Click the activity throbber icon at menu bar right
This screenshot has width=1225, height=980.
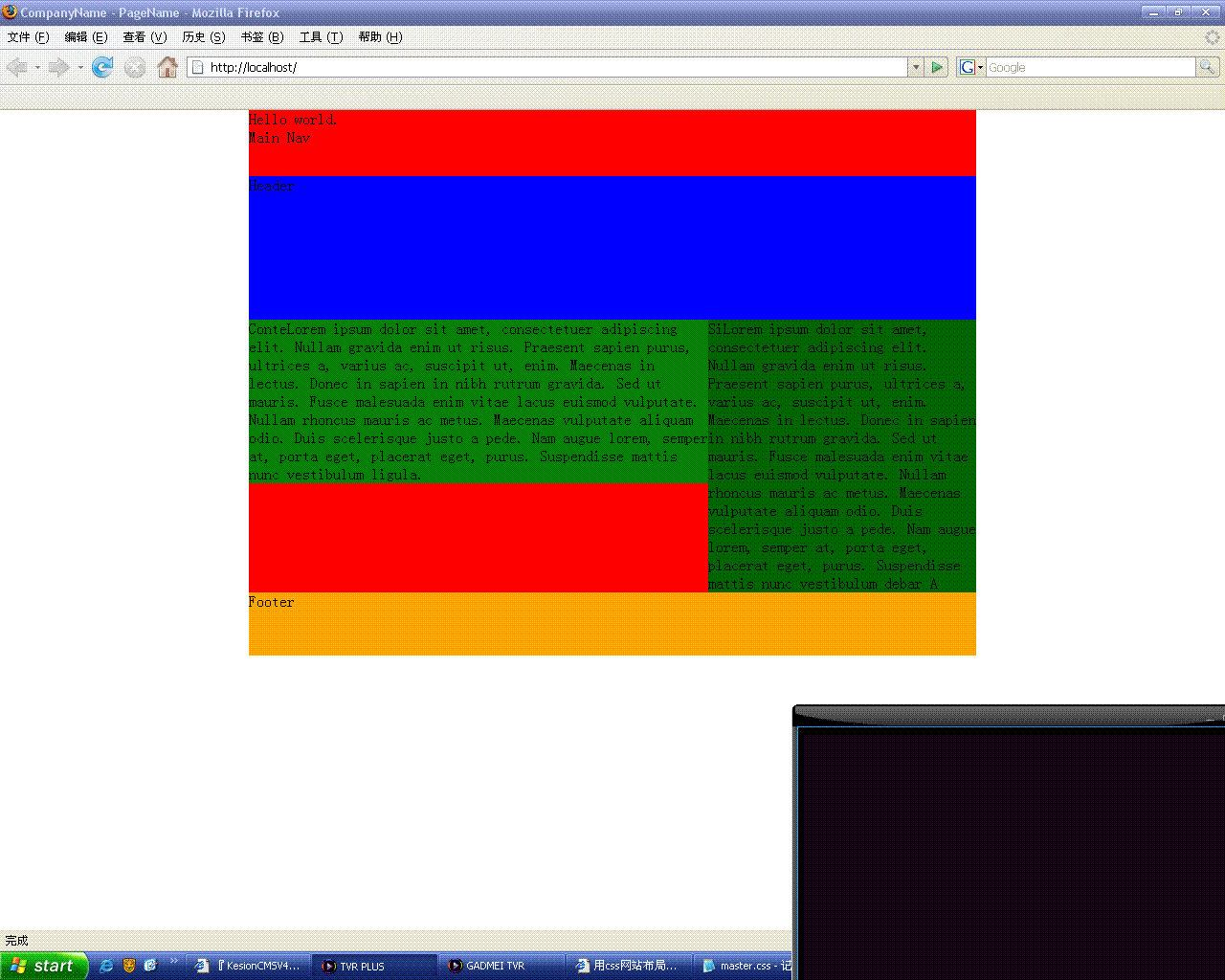[1213, 37]
